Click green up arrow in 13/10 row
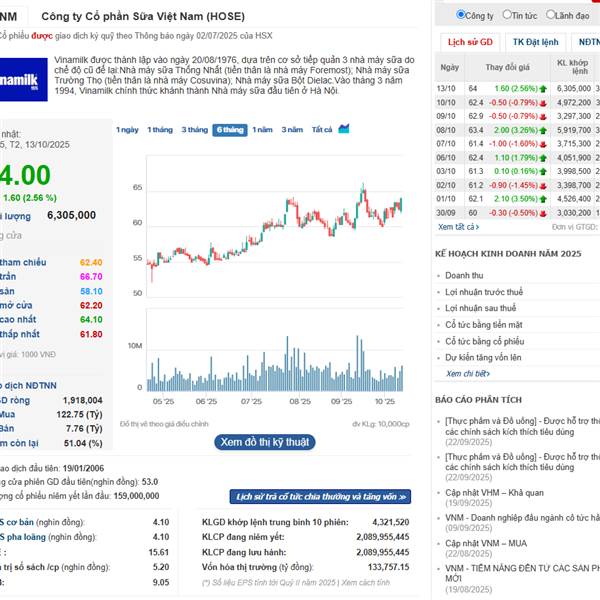This screenshot has height=600, width=600. [545, 88]
